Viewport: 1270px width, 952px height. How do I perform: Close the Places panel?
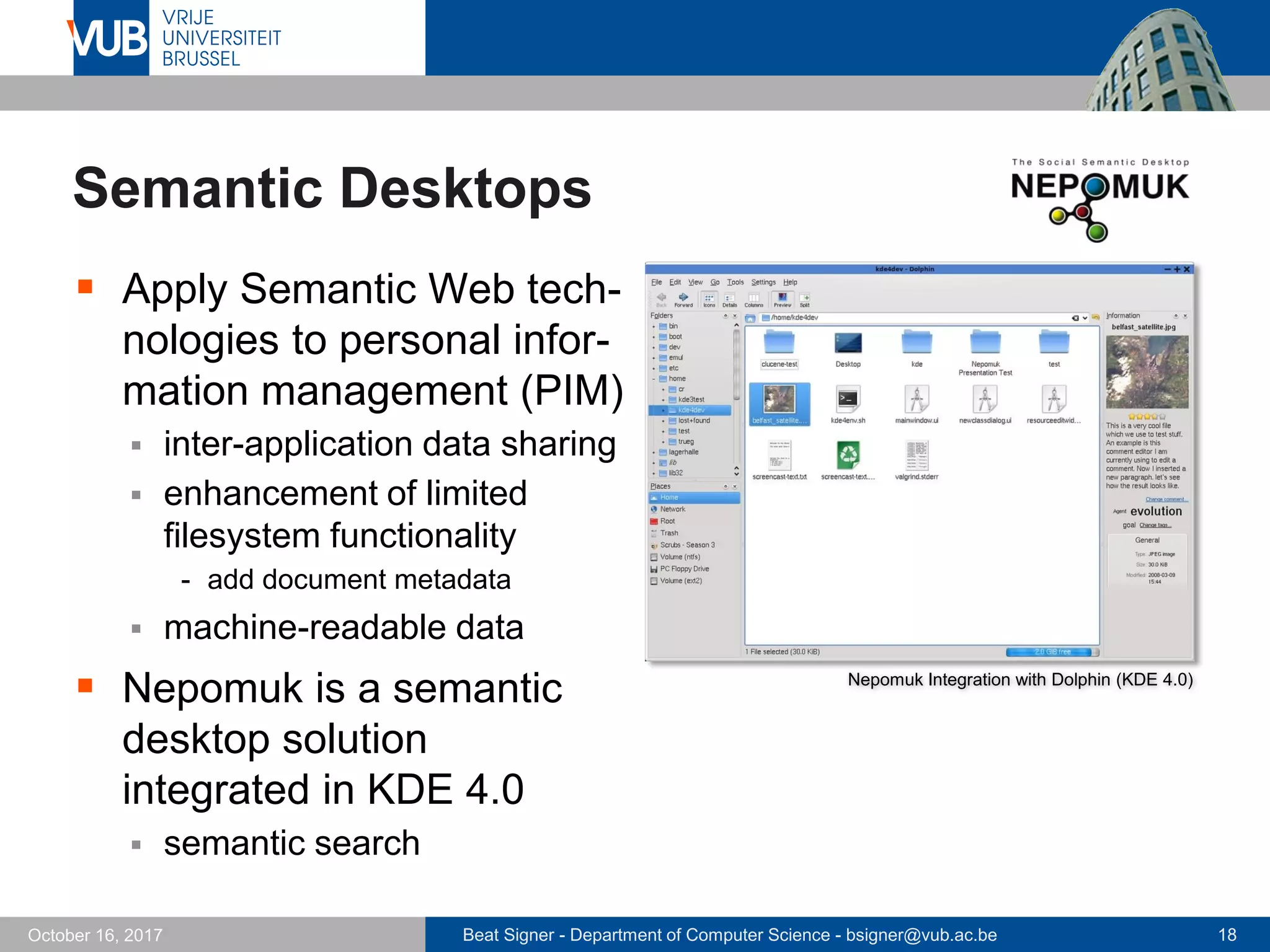[x=735, y=487]
